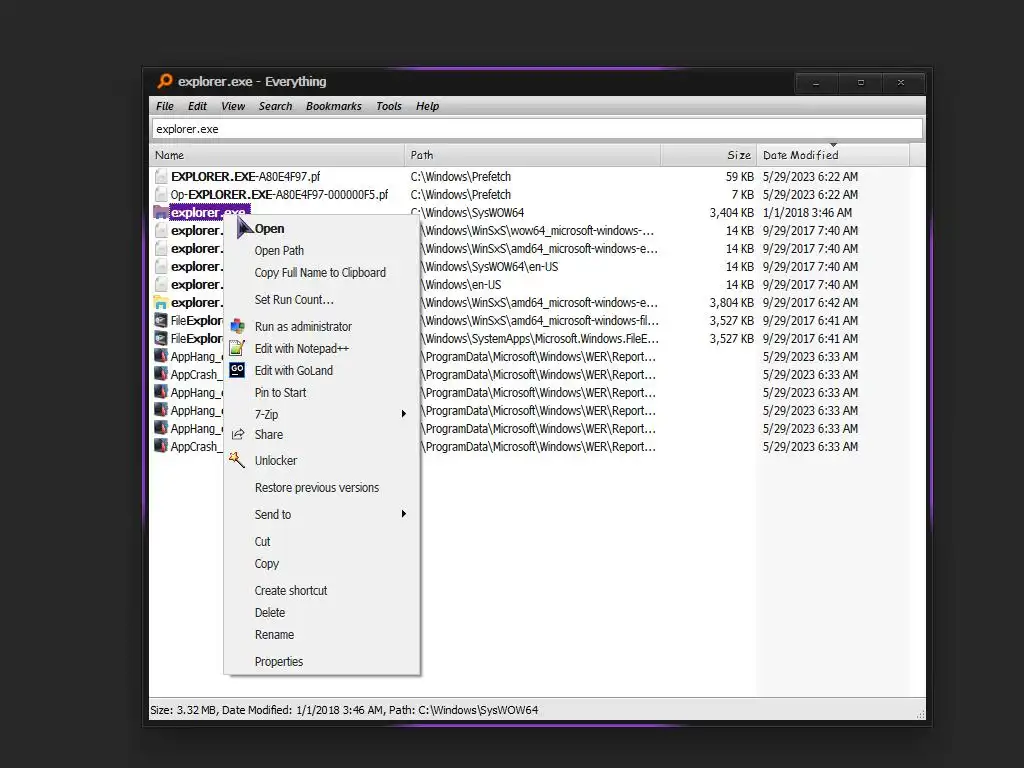
Task: Click the Unlocker wand icon
Action: [x=236, y=460]
